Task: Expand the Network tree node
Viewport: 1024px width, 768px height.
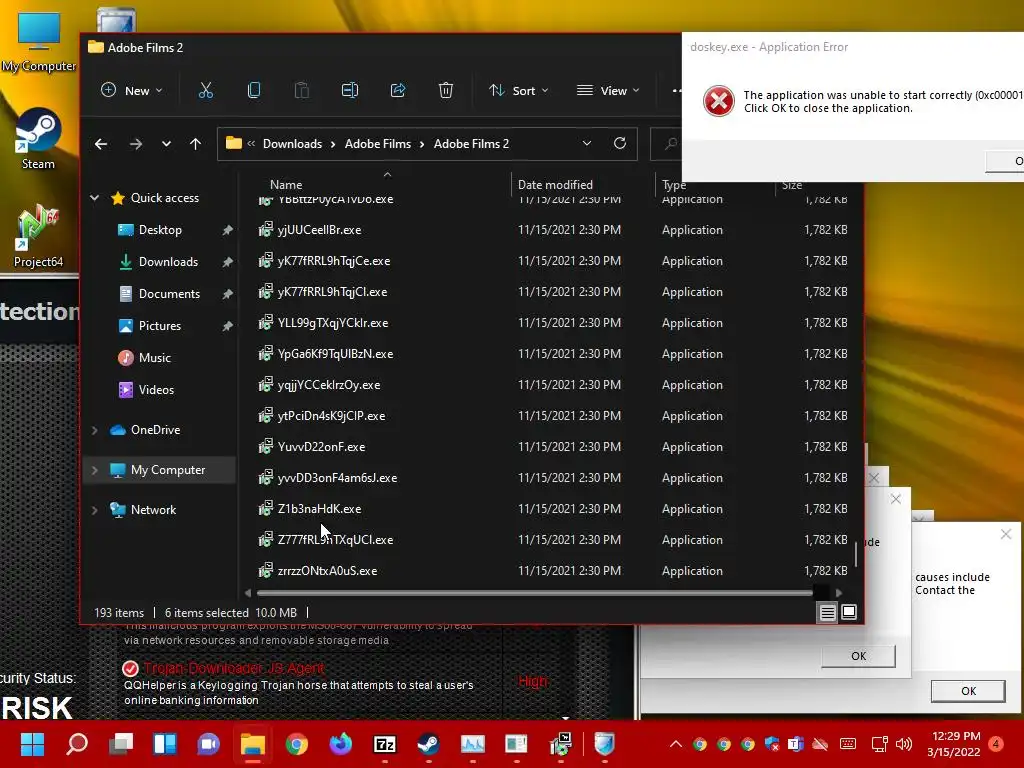Action: (x=95, y=509)
